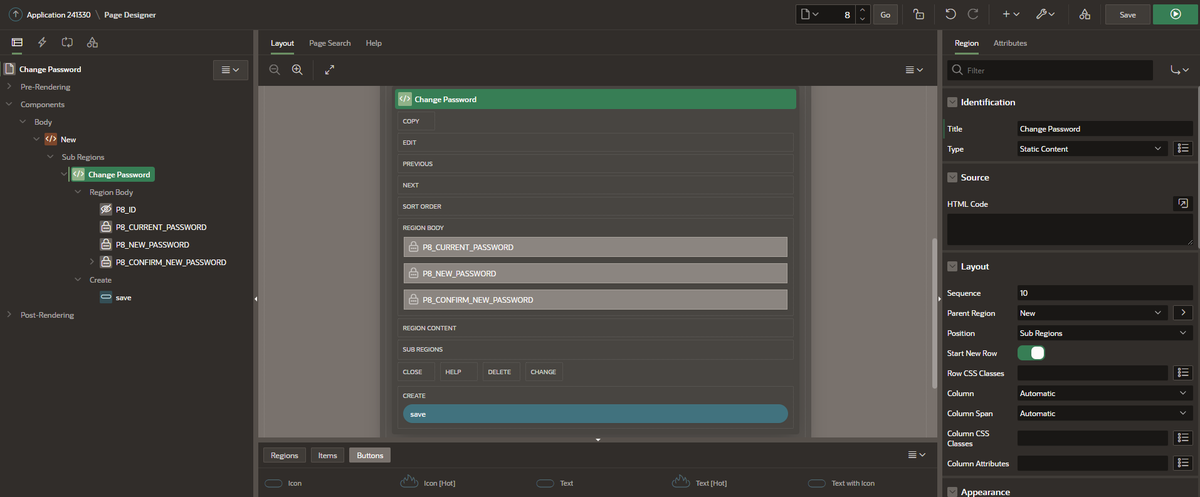
Task: Collapse the Components tree node
Action: [9, 104]
